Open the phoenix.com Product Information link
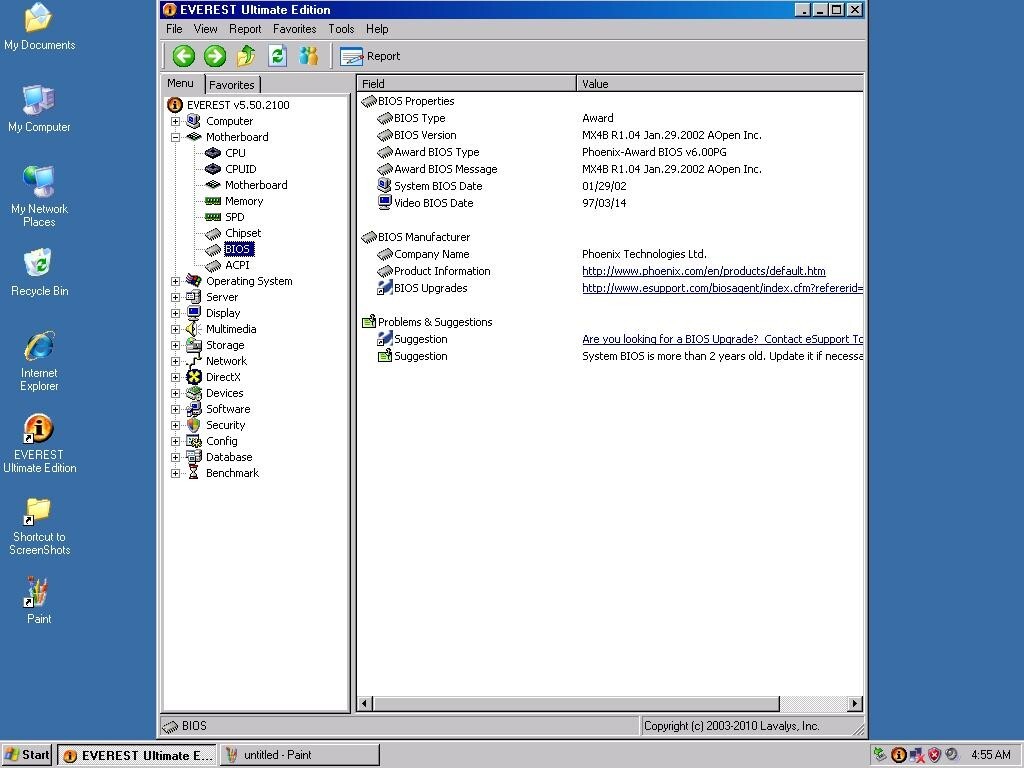1024x768 pixels. click(x=703, y=271)
